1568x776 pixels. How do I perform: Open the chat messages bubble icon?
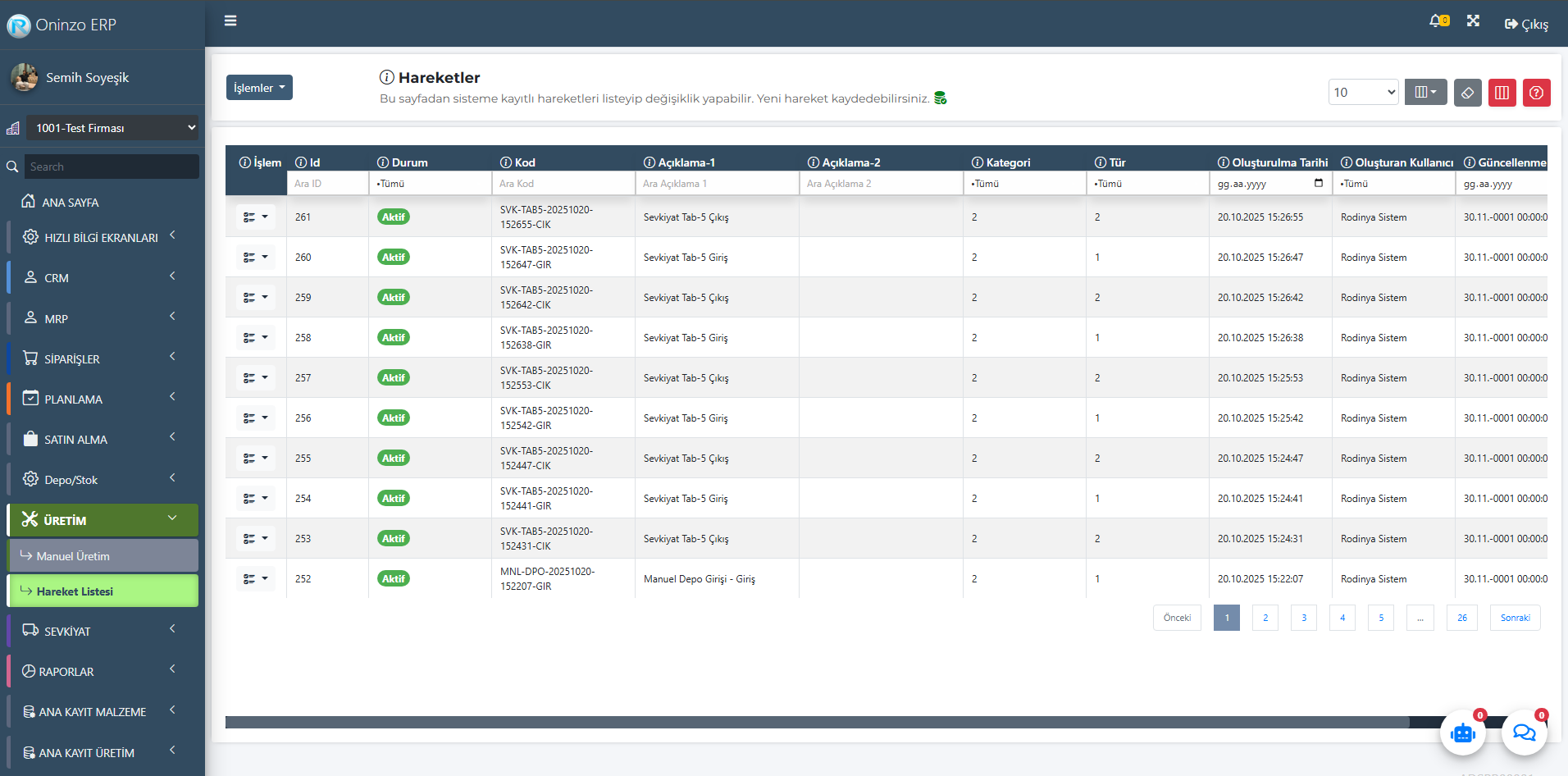tap(1524, 733)
